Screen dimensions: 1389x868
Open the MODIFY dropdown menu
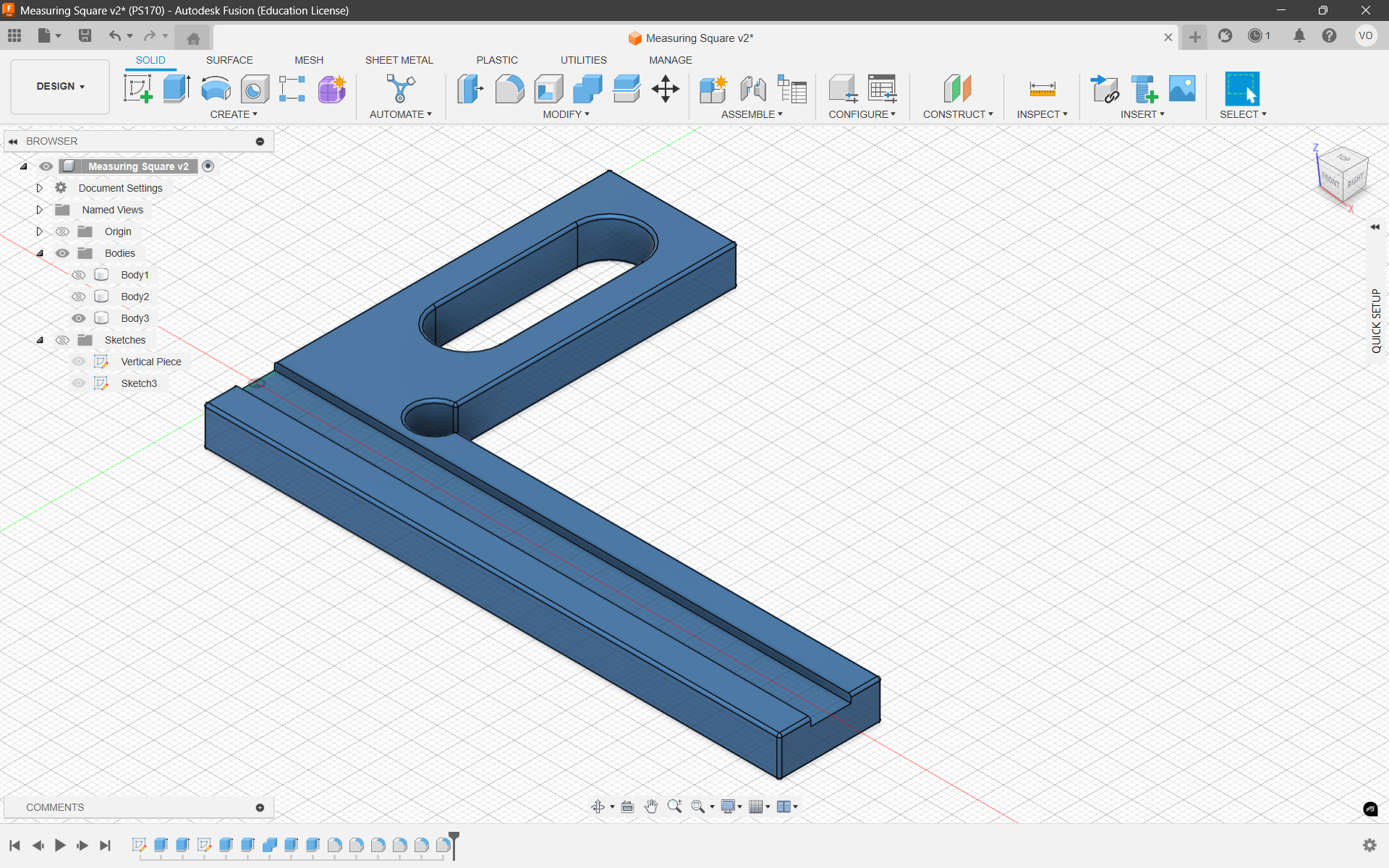566,114
